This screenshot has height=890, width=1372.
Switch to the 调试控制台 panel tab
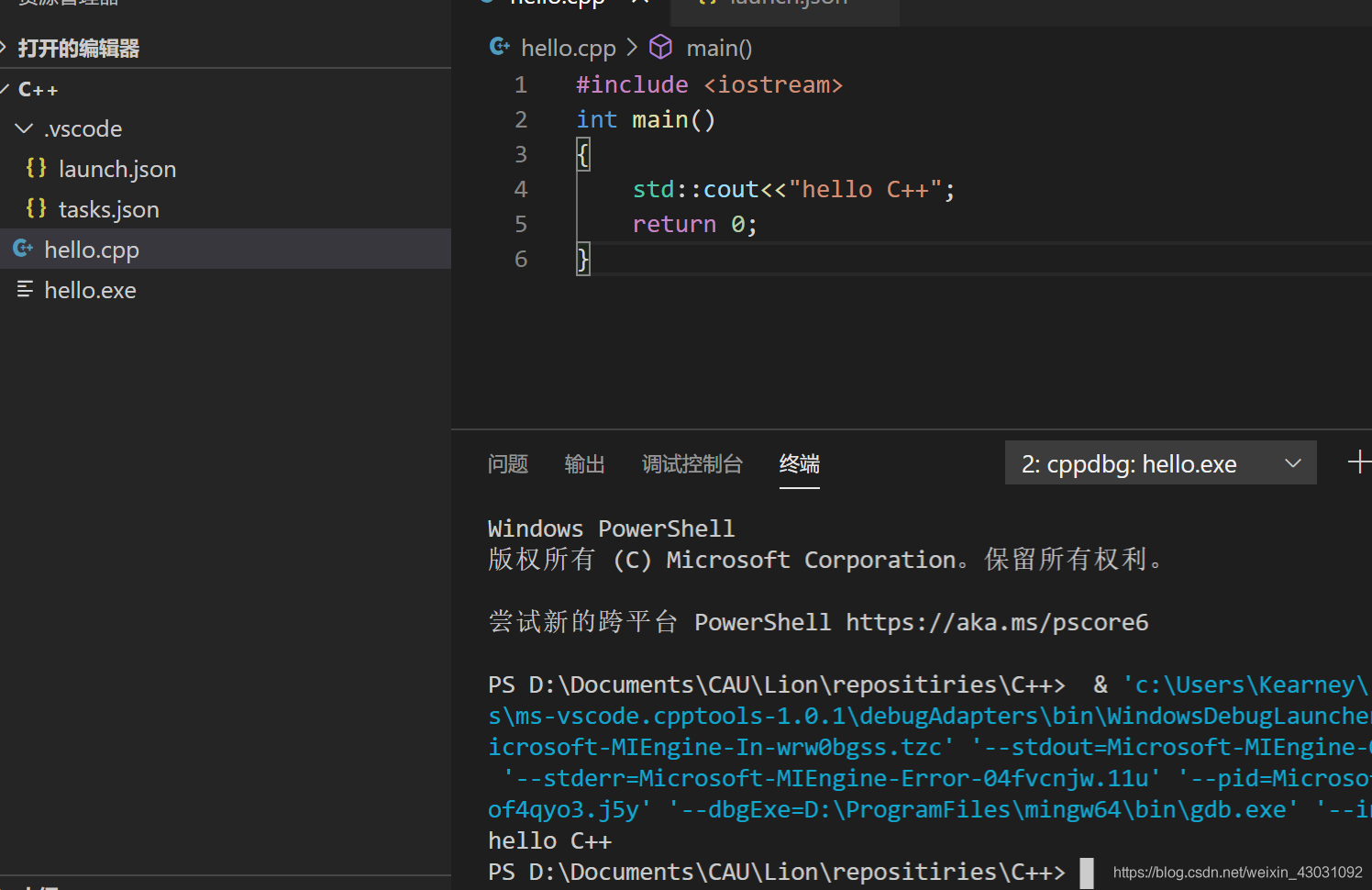[692, 464]
